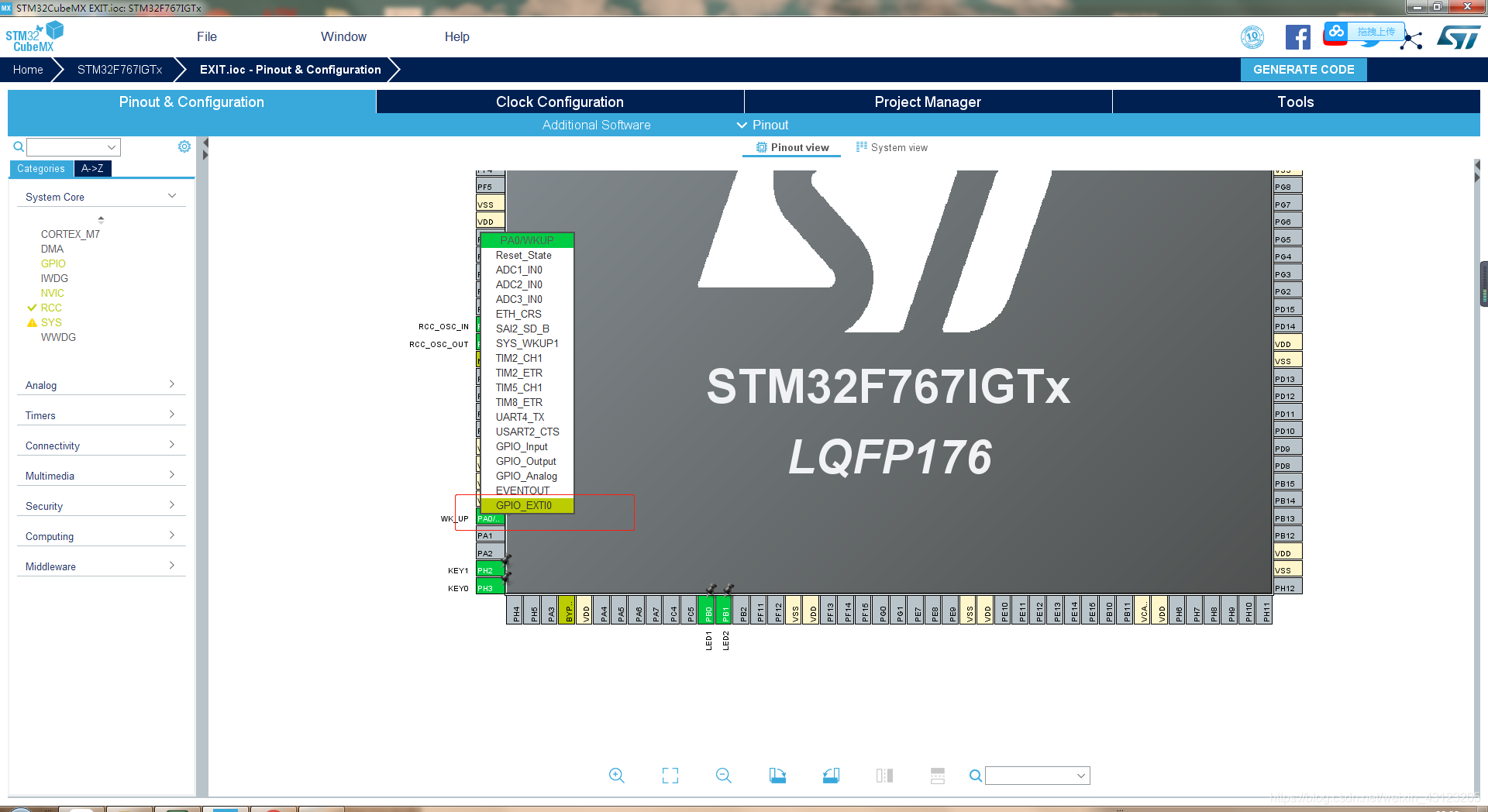
Task: Expand the Timers category
Action: (x=172, y=415)
